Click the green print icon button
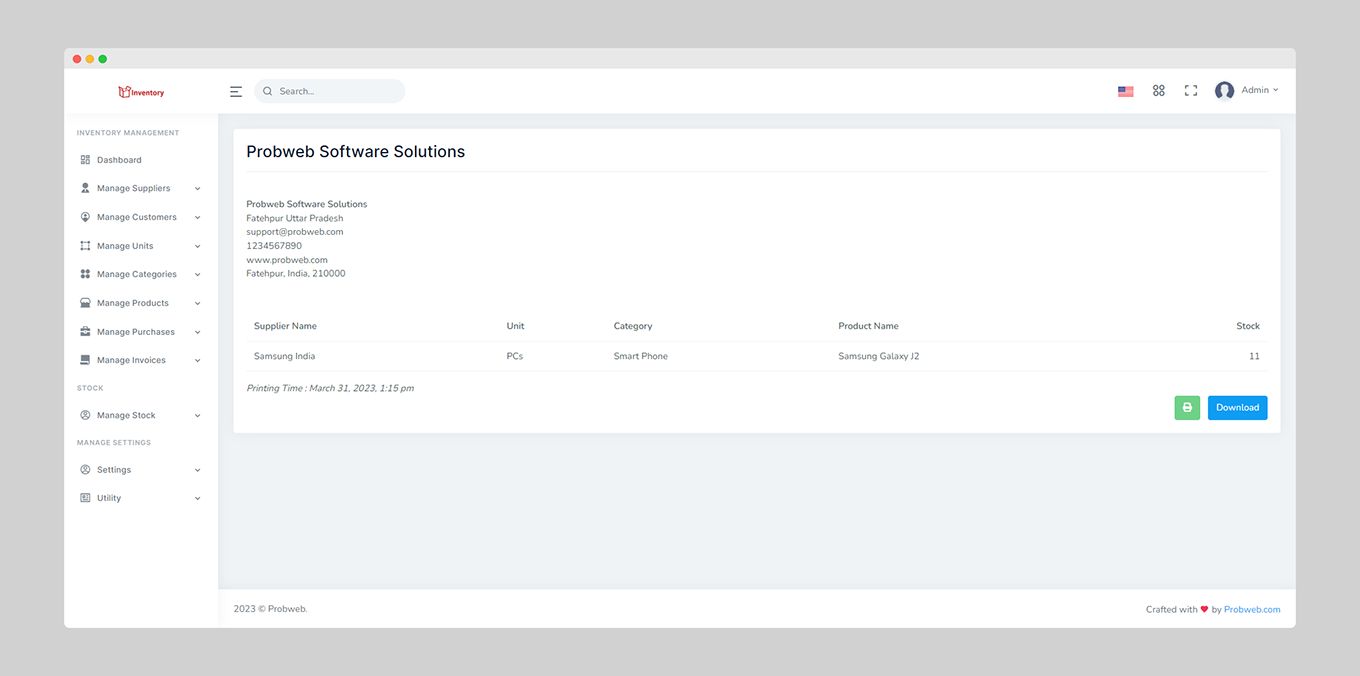 [x=1187, y=408]
